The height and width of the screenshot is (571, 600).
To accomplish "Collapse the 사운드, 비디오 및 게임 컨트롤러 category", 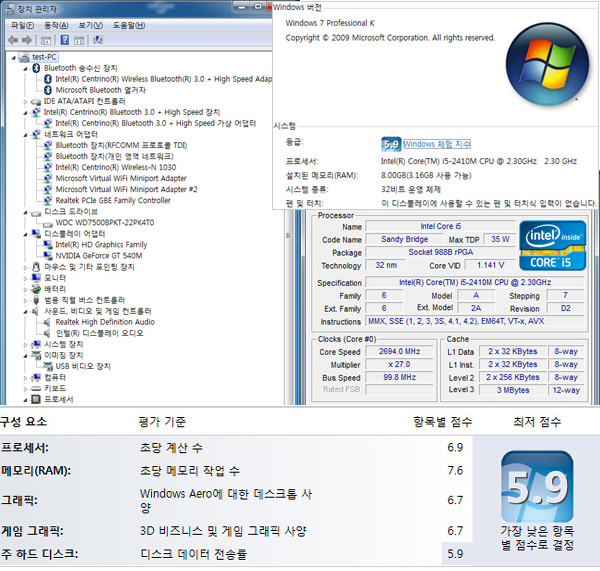I will 25,312.
